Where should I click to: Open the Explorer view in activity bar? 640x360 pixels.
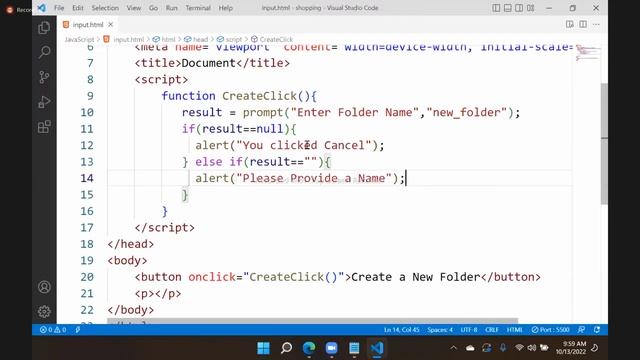pyautogui.click(x=44, y=28)
